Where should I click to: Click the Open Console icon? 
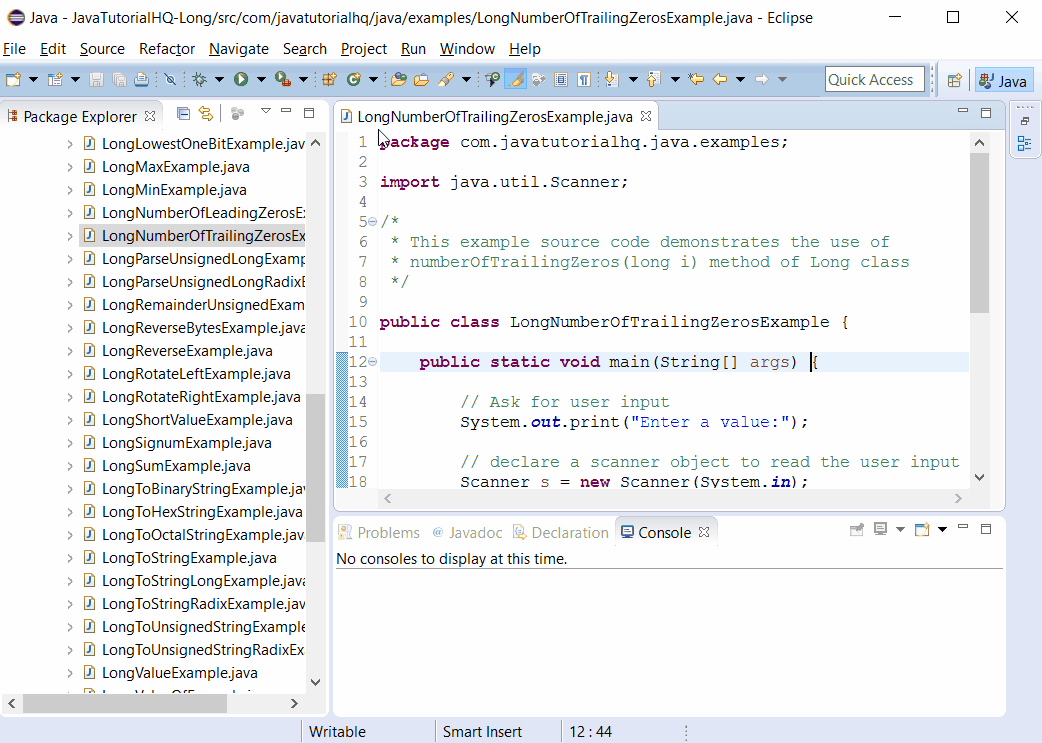coord(922,529)
